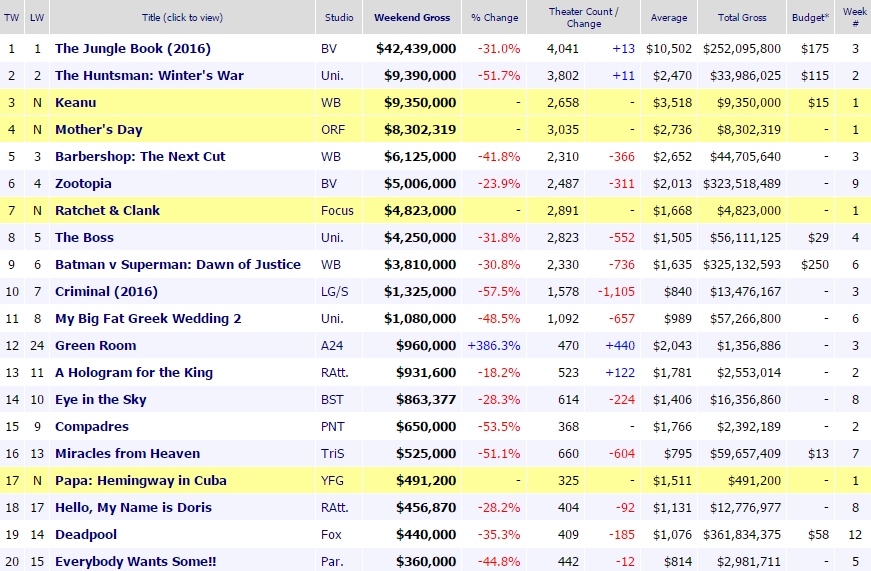871x571 pixels.
Task: Select the $250 budget value
Action: pos(815,265)
